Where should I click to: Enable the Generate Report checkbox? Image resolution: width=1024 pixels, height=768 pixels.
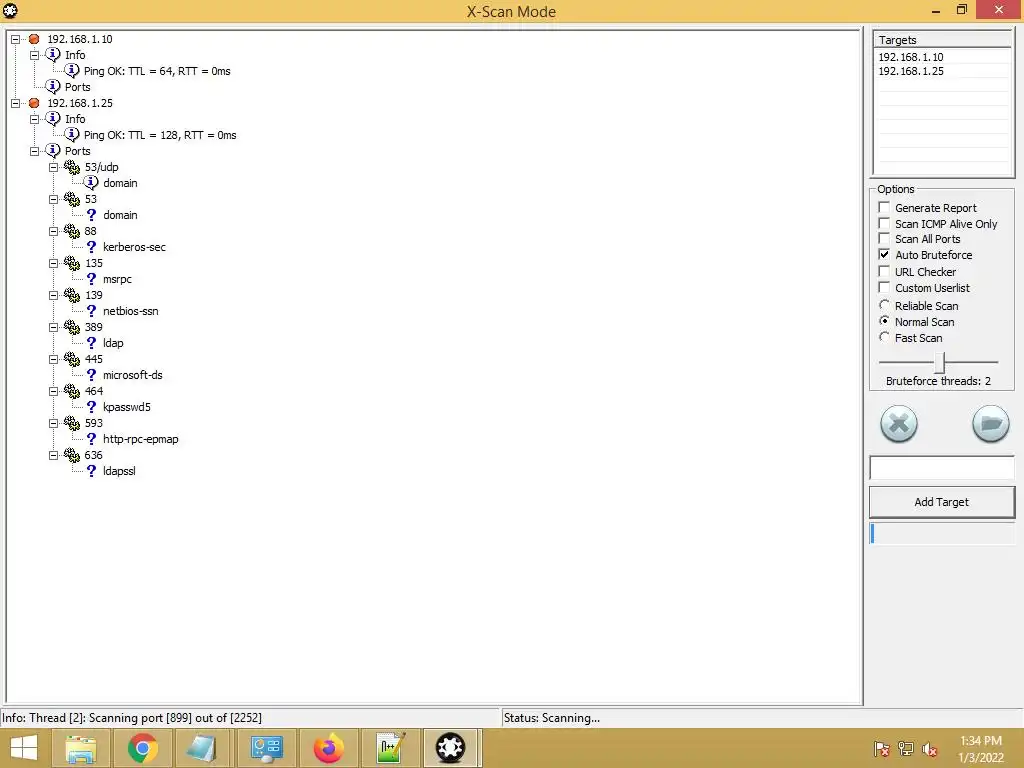[x=884, y=207]
